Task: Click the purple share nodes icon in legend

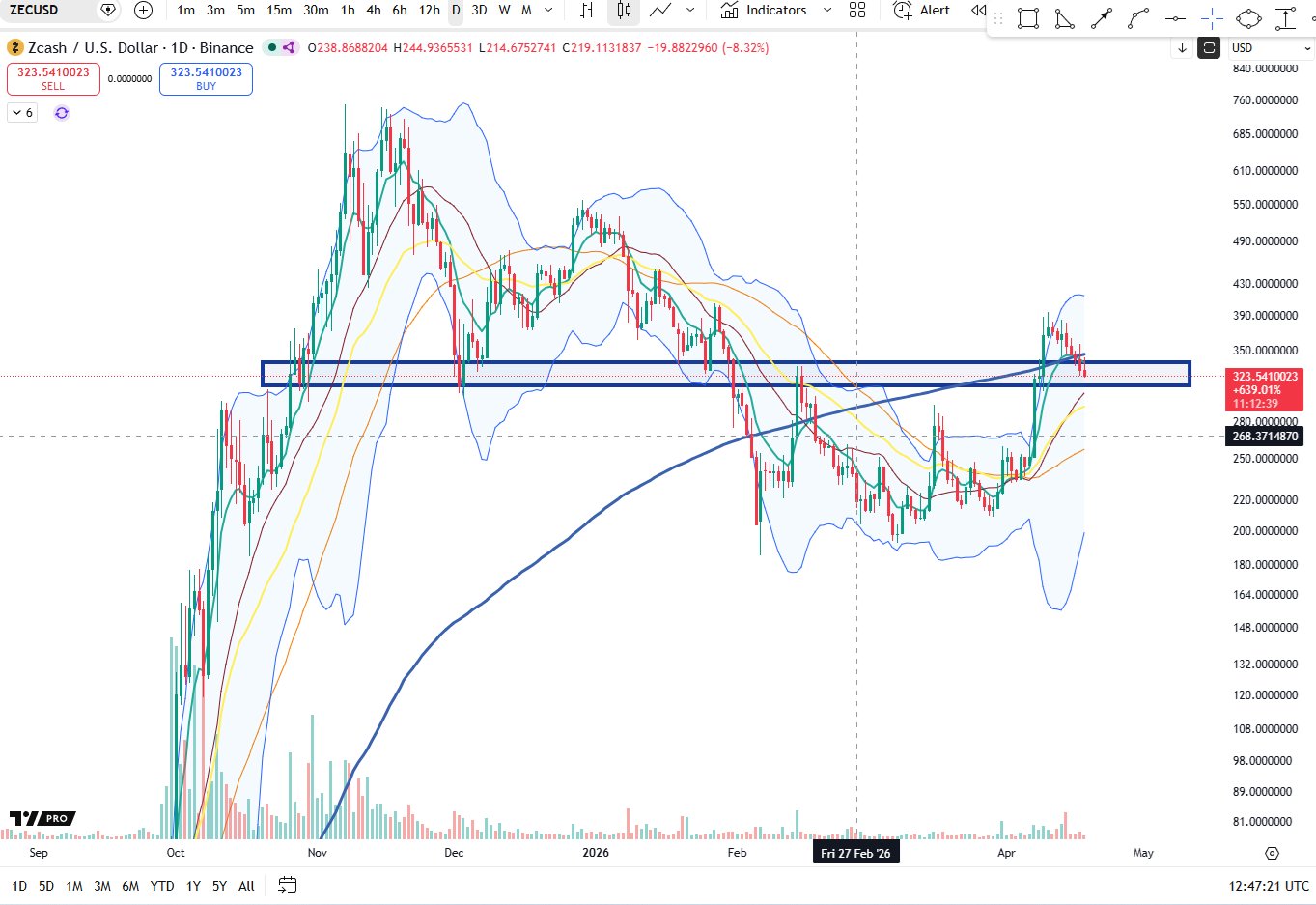Action: tap(288, 47)
